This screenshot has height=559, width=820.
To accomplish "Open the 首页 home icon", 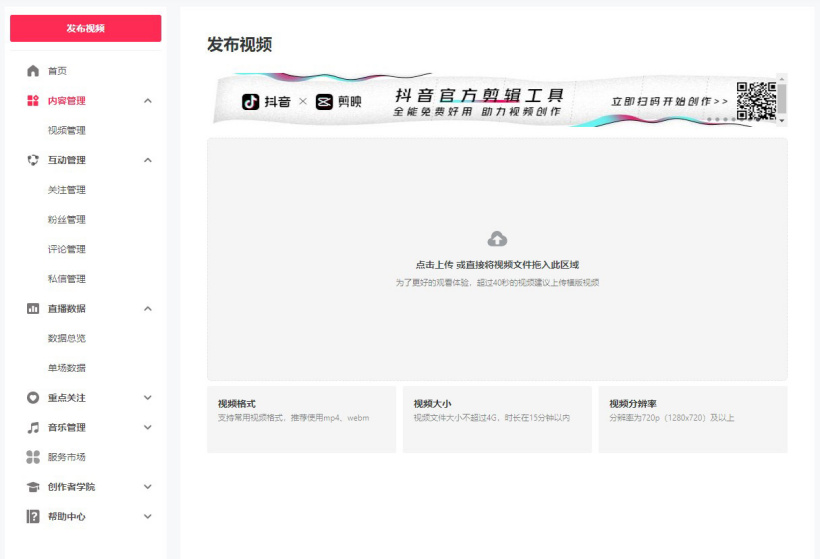I will [x=33, y=71].
